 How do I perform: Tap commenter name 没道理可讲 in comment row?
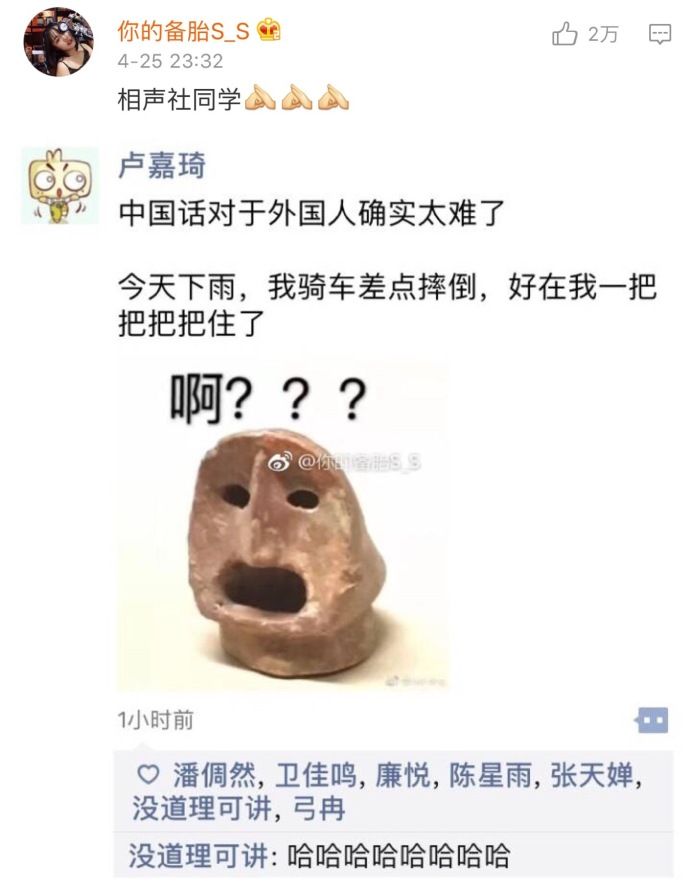tap(198, 856)
